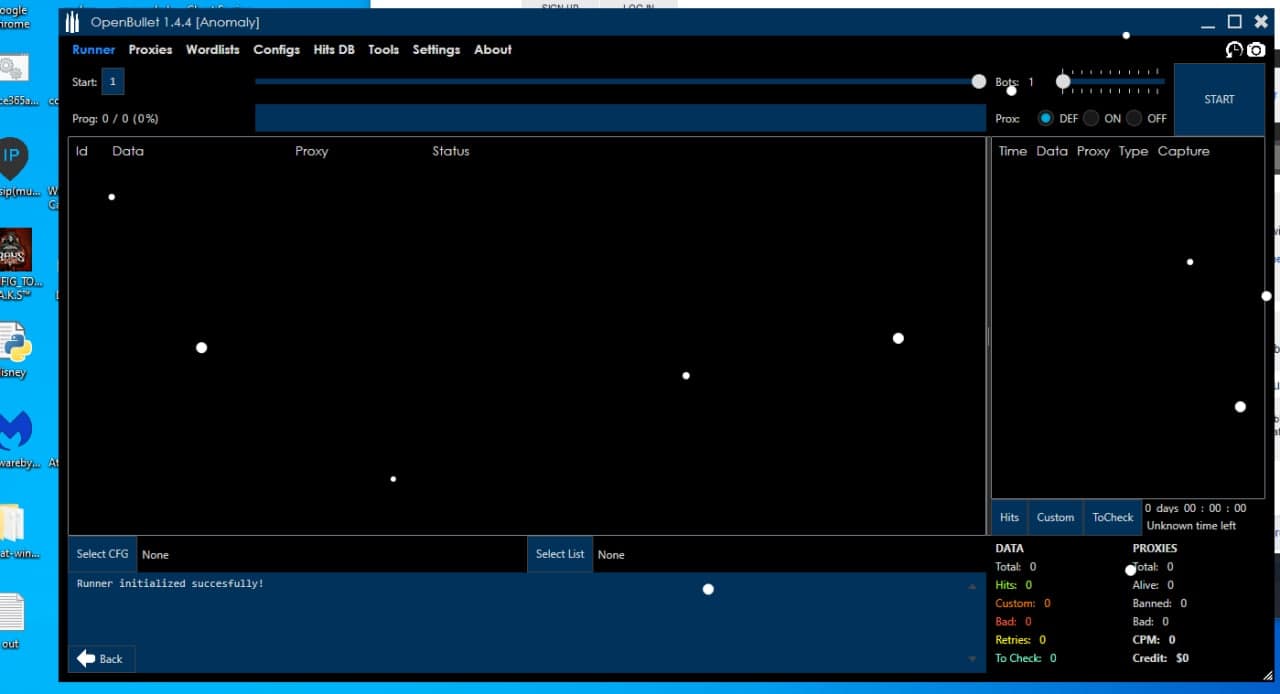Close the OpenBullet window

[x=1261, y=22]
